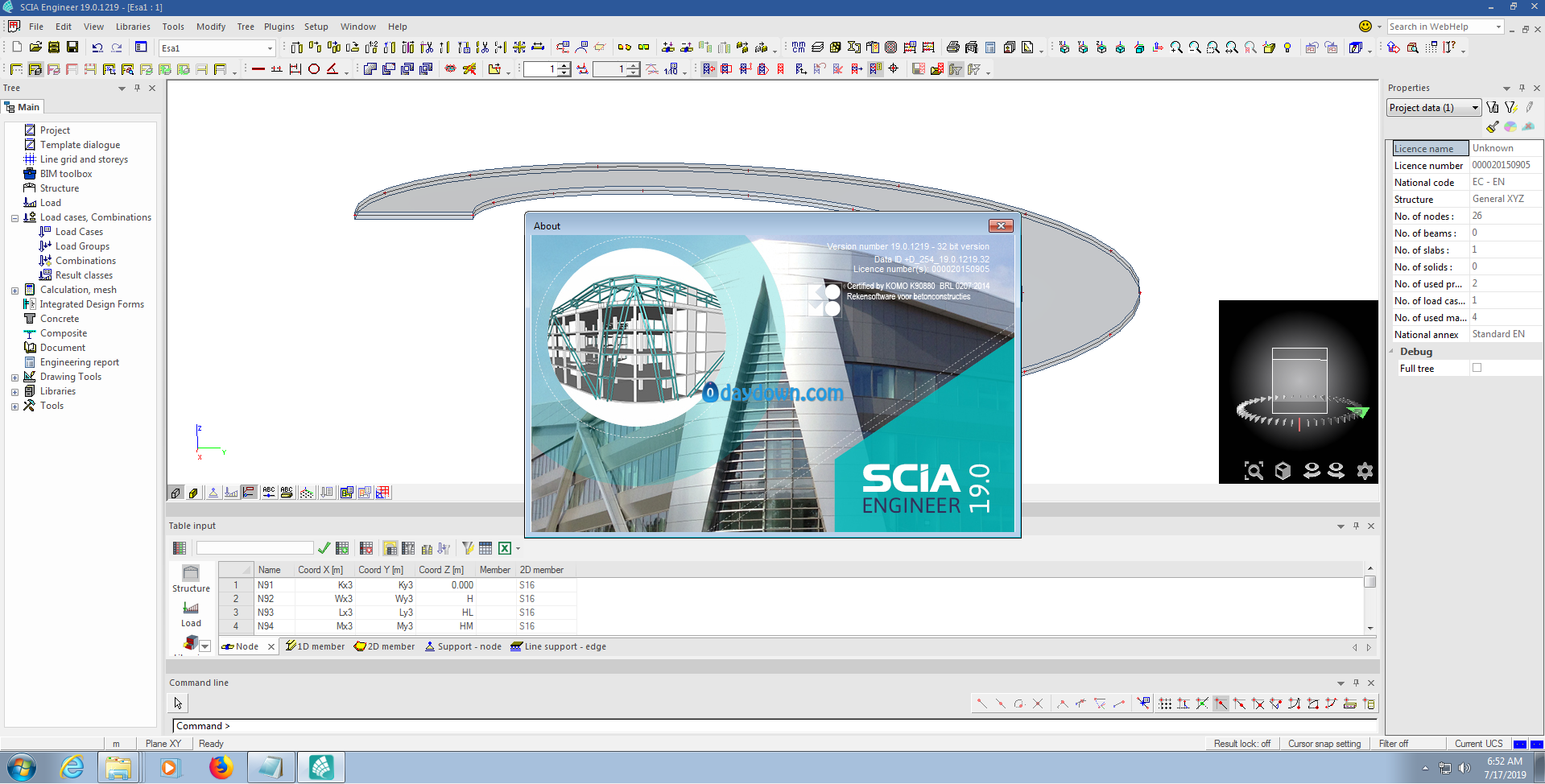1545x784 pixels.
Task: Expand the Tools tree node
Action: coord(14,406)
